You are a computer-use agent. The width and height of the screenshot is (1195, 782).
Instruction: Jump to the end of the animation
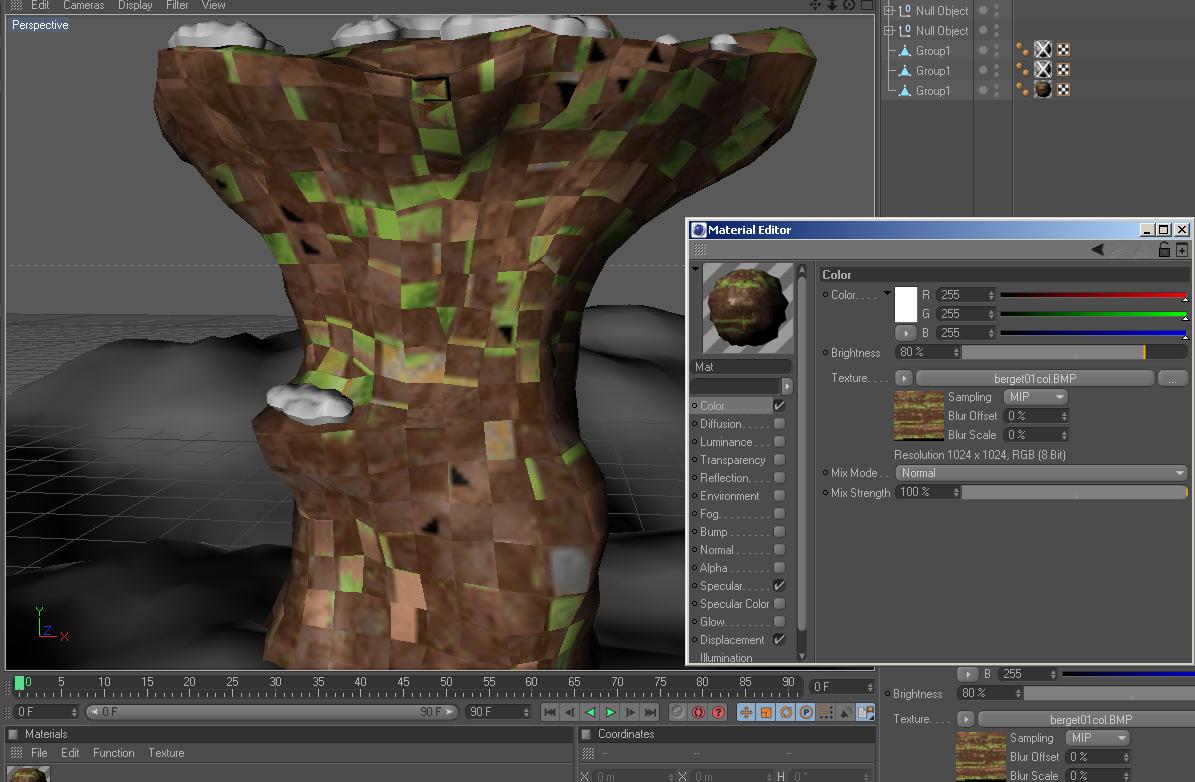click(x=650, y=712)
